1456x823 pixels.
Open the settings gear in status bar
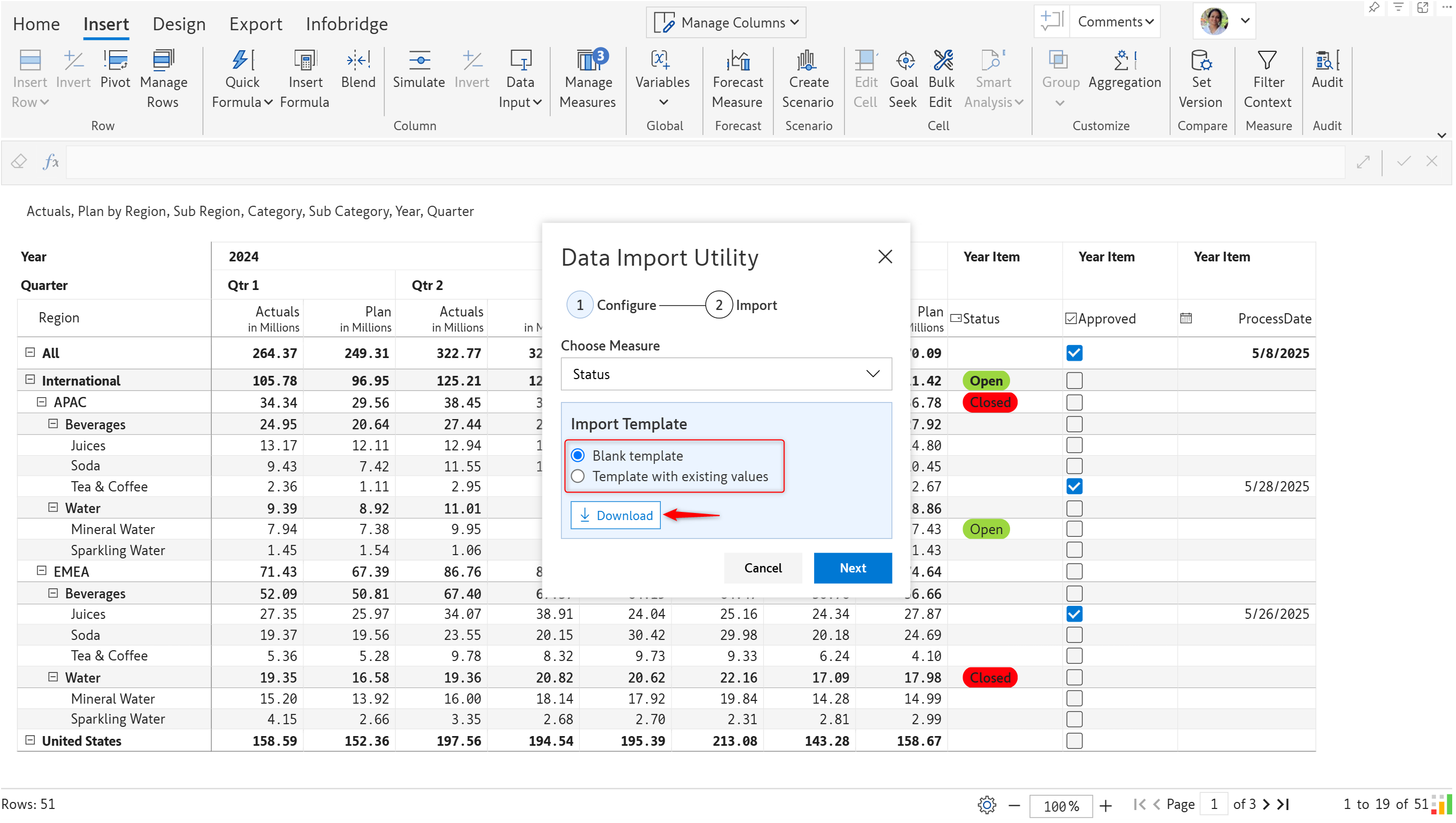[986, 804]
